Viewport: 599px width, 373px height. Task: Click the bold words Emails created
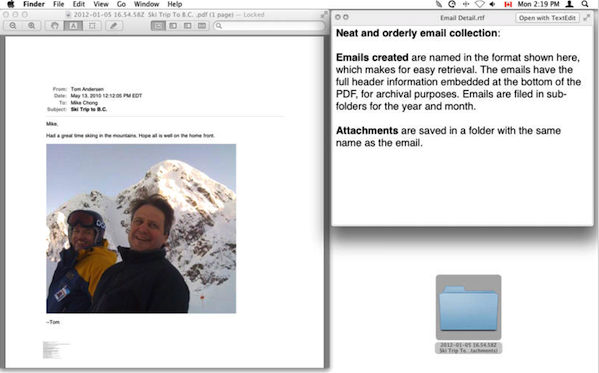pyautogui.click(x=372, y=57)
